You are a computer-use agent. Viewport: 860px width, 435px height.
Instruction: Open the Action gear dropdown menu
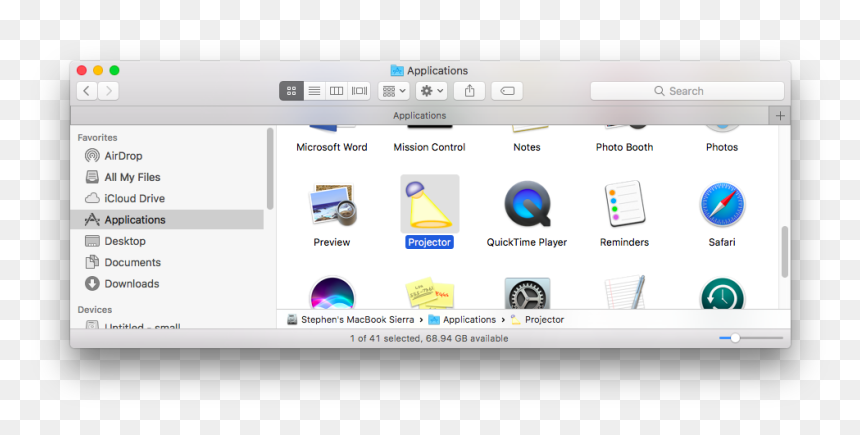point(432,91)
